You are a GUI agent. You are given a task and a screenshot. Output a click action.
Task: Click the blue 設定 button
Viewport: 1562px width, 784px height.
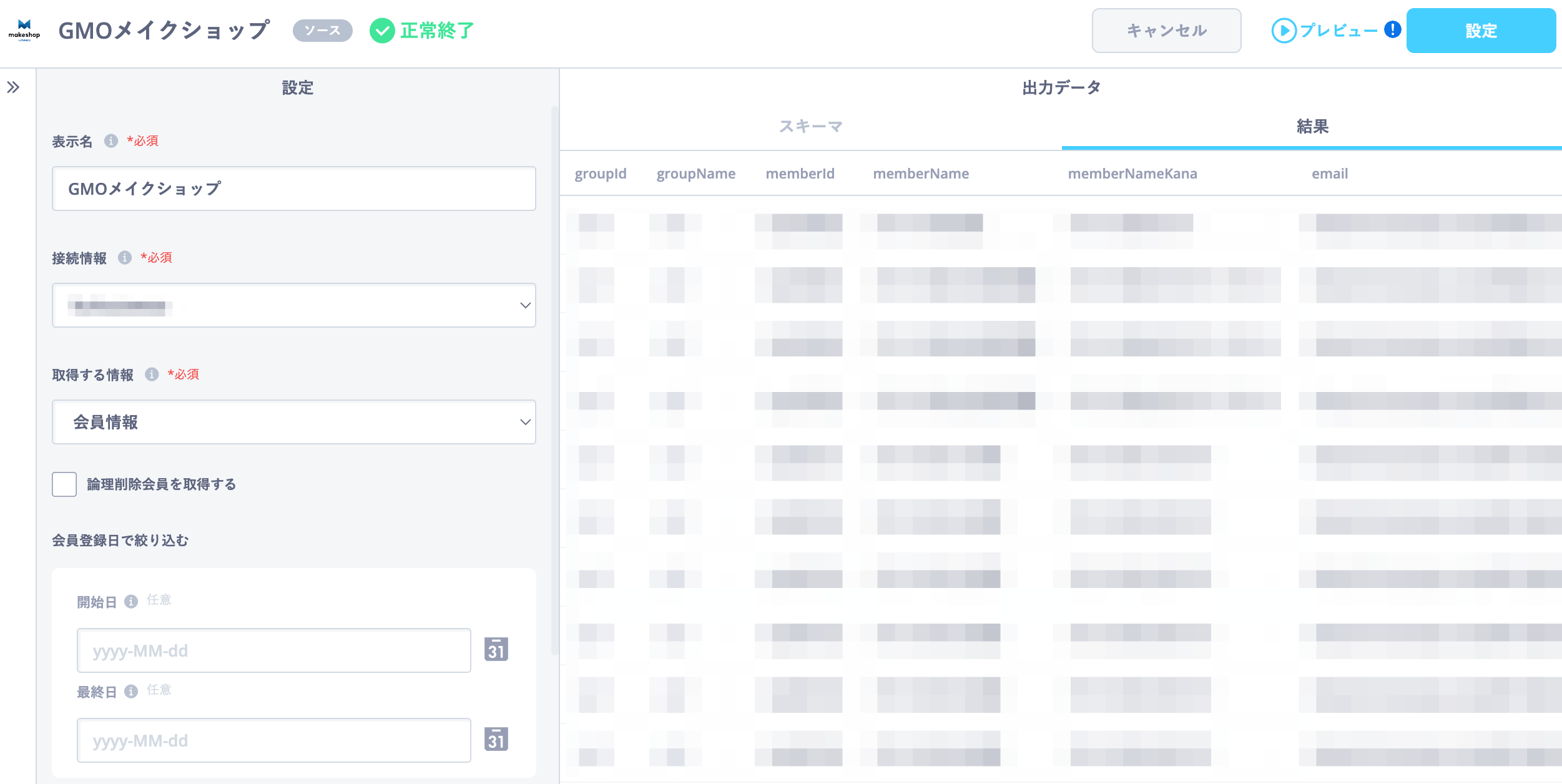(1481, 31)
